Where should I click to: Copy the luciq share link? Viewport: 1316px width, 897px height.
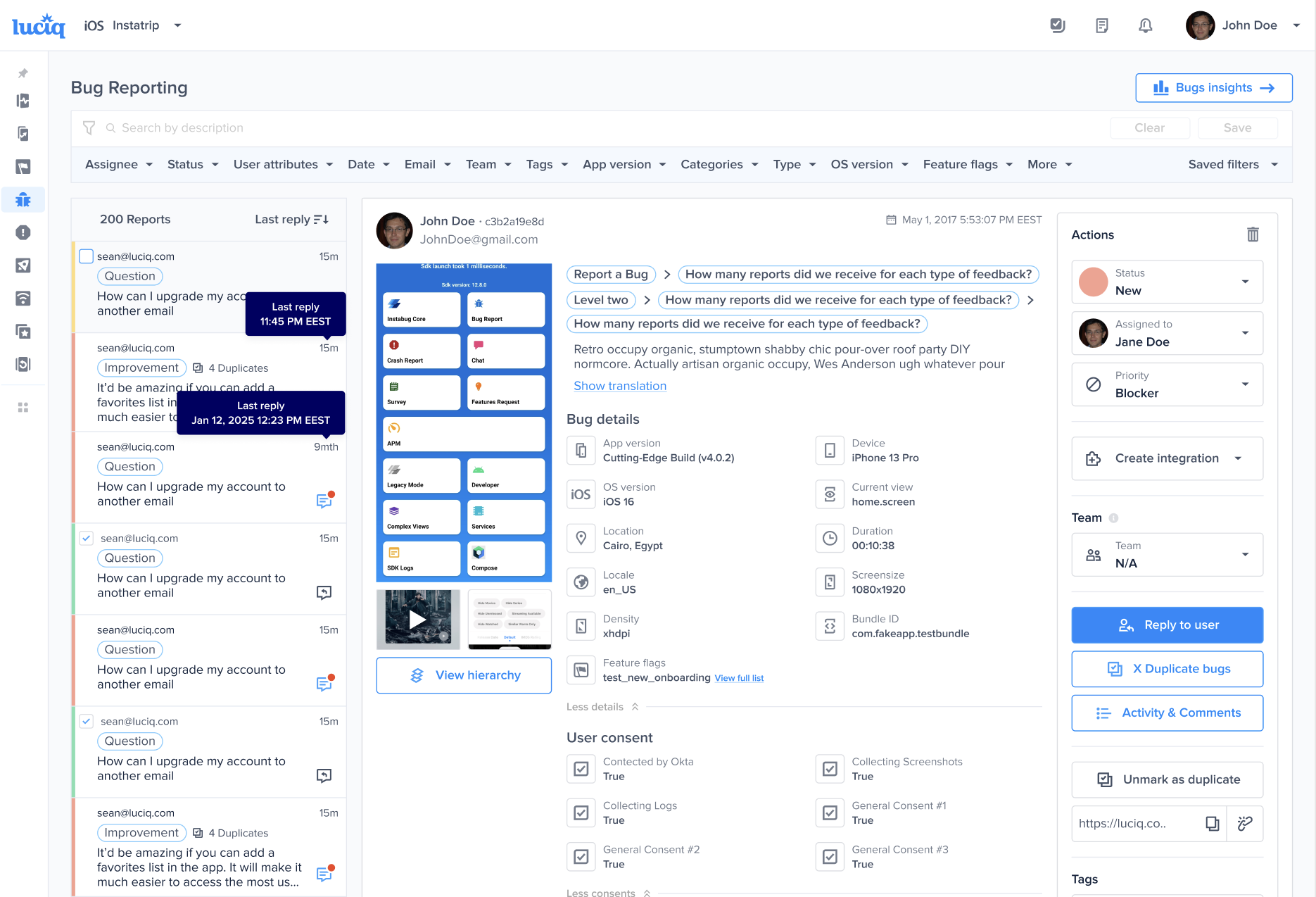click(1212, 824)
